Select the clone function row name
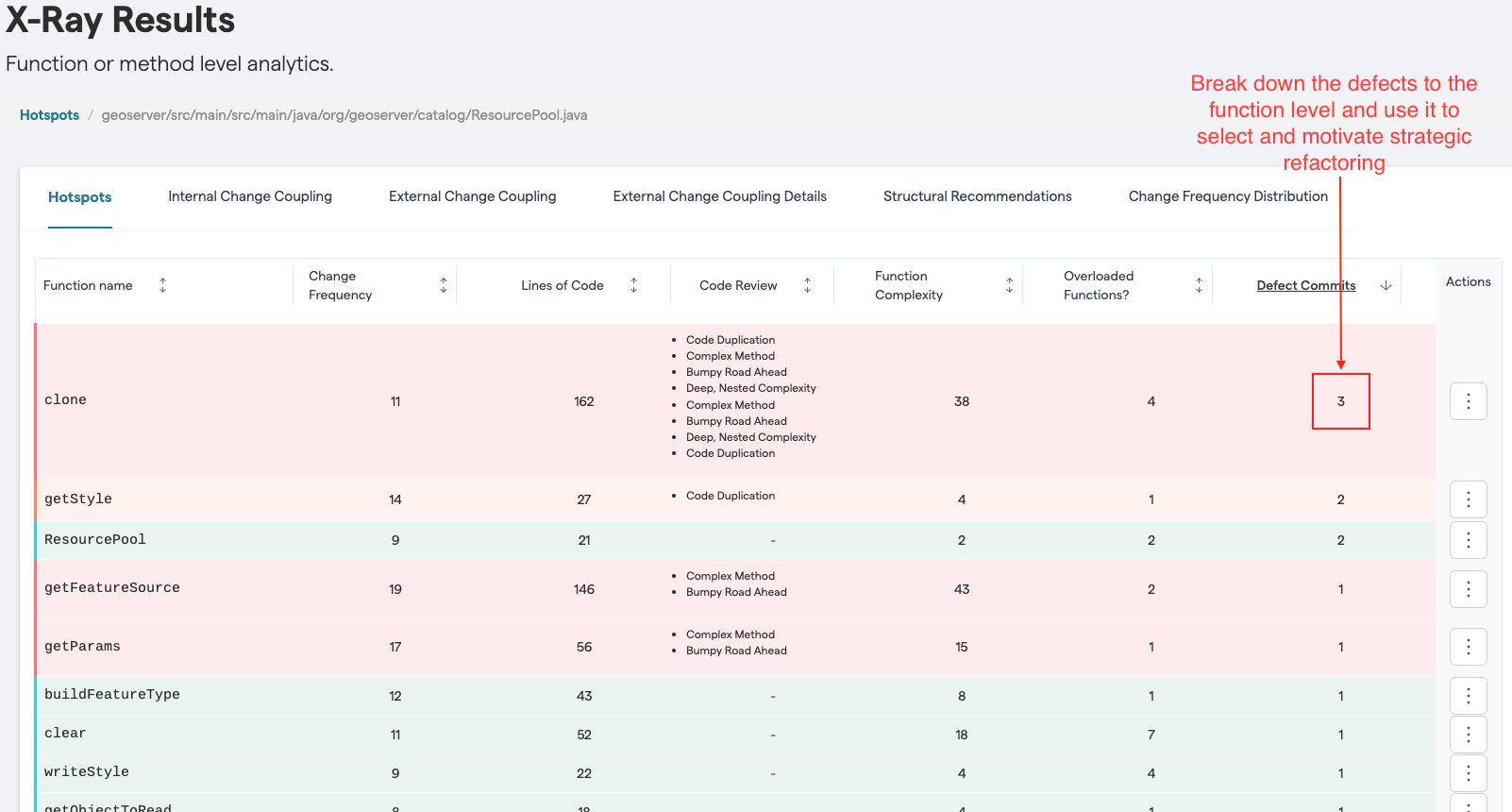 65,400
